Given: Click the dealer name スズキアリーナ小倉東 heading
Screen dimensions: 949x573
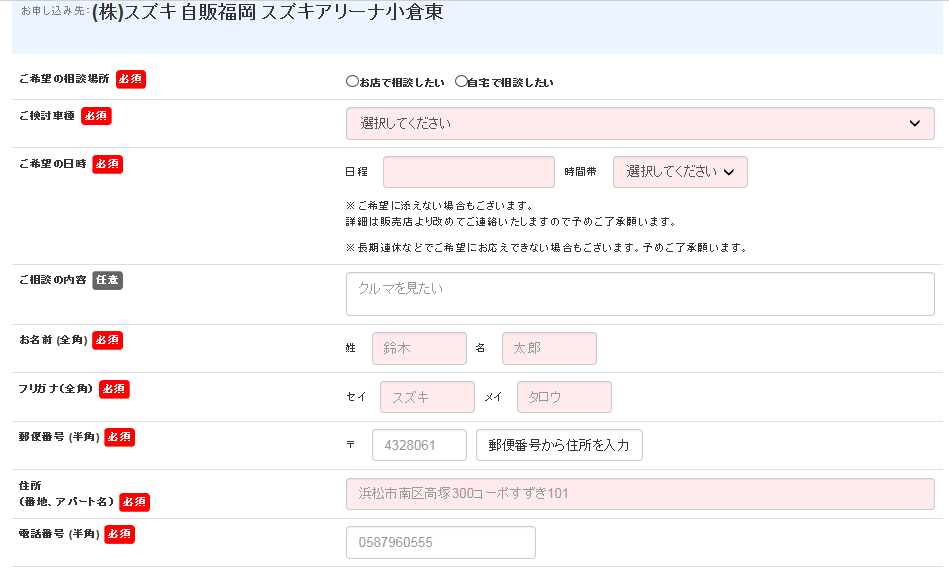Looking at the screenshot, I should pyautogui.click(x=352, y=12).
